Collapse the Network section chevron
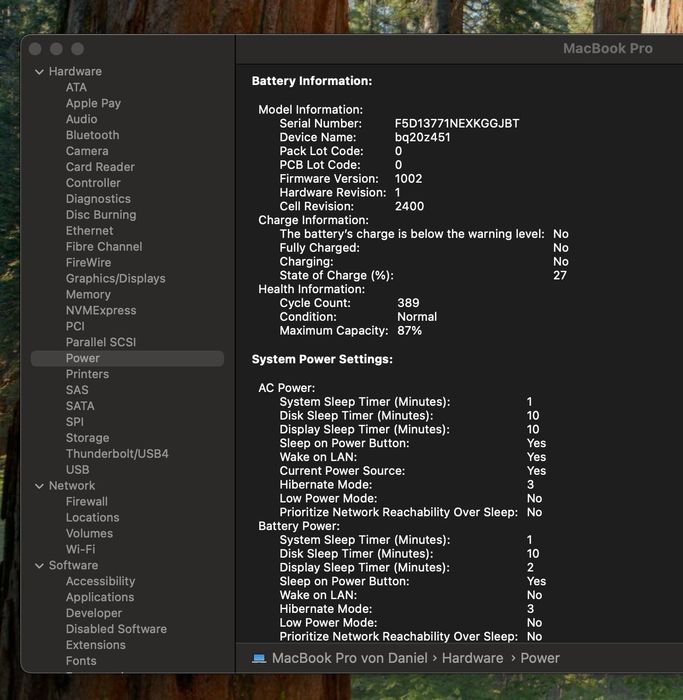Screen dimensions: 683x700 click(x=39, y=486)
